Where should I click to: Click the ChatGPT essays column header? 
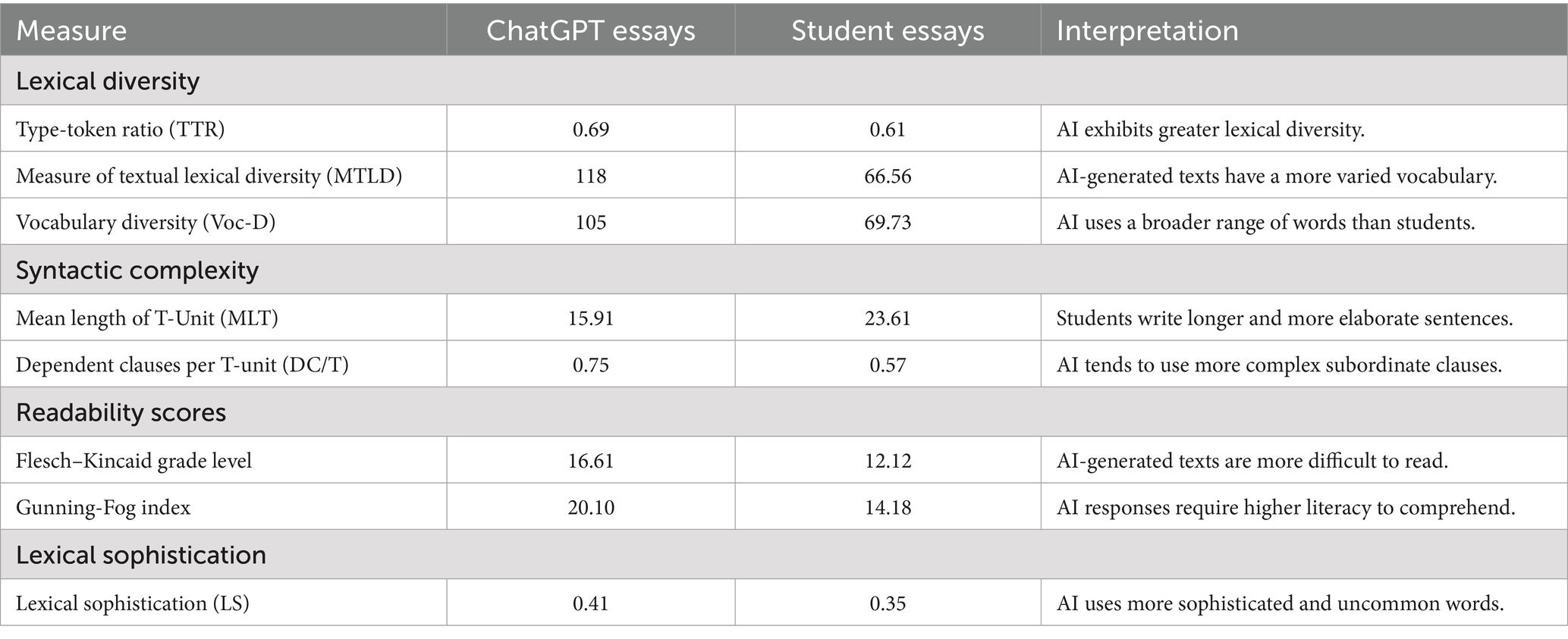click(x=590, y=31)
